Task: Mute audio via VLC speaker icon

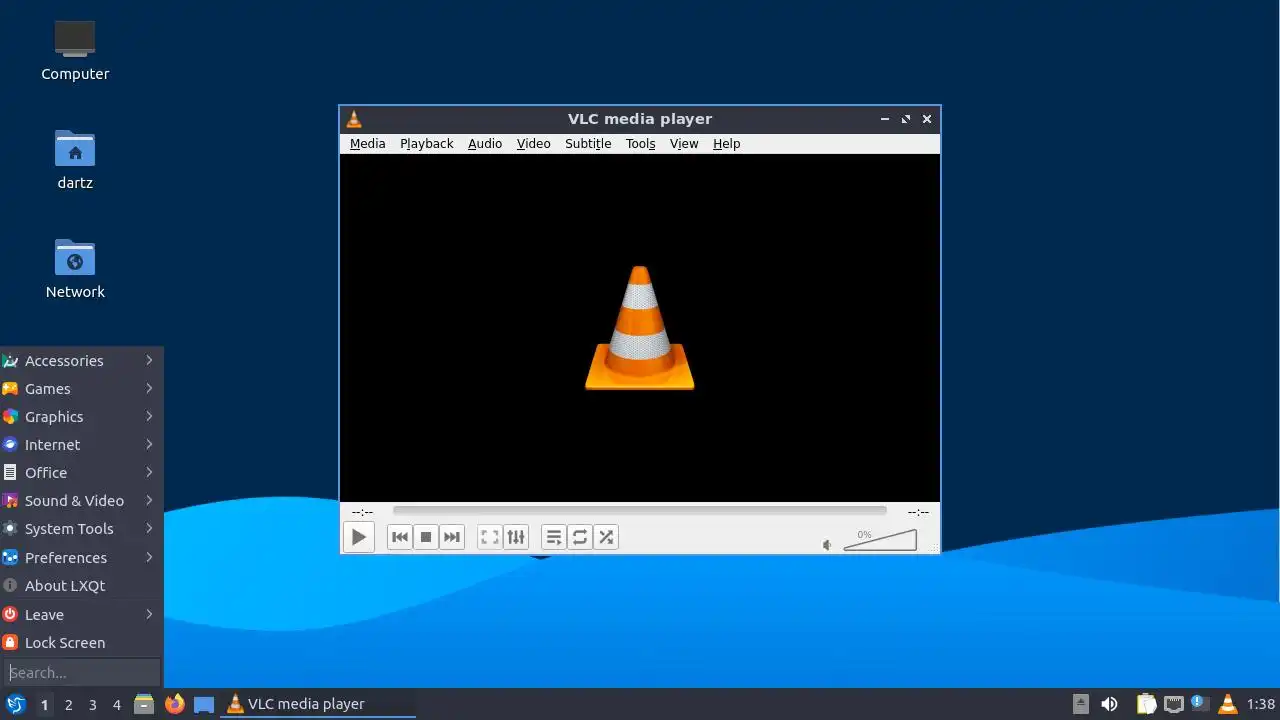Action: (x=827, y=545)
